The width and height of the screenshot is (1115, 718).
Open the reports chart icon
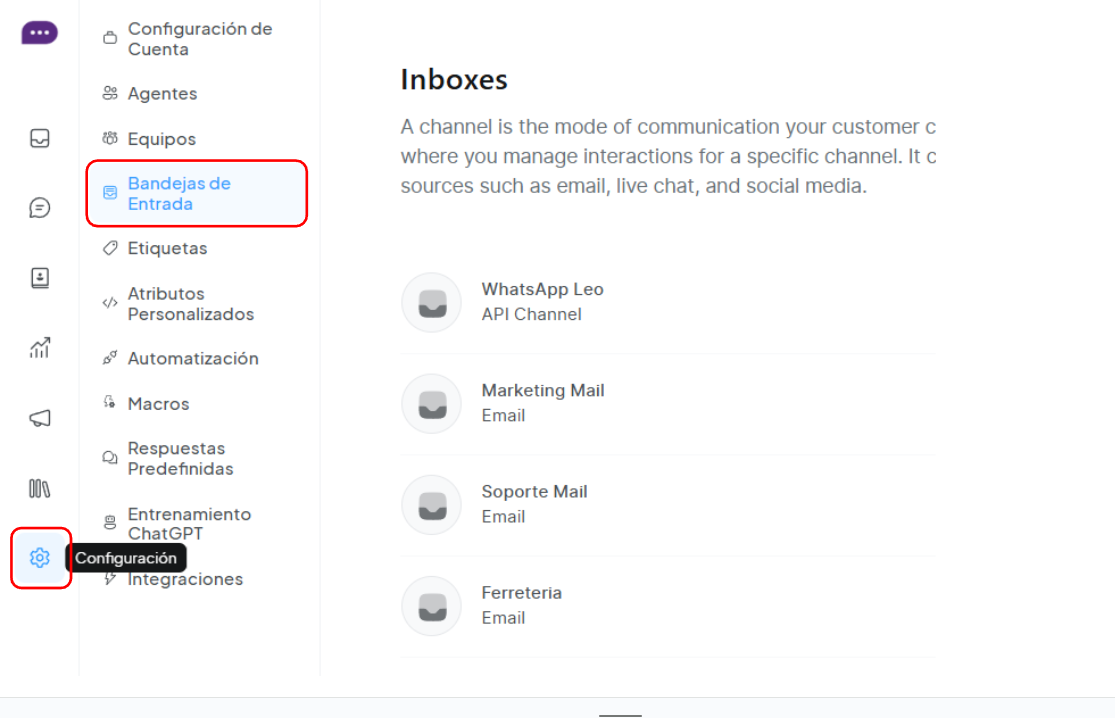[40, 348]
